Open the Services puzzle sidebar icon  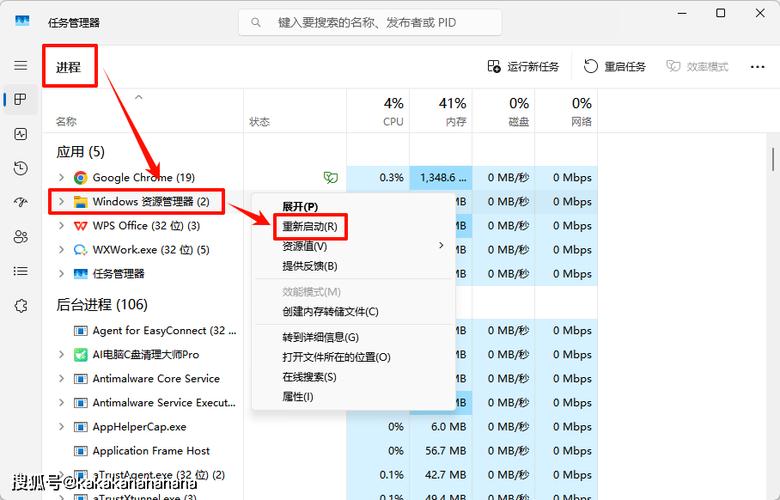(20, 305)
